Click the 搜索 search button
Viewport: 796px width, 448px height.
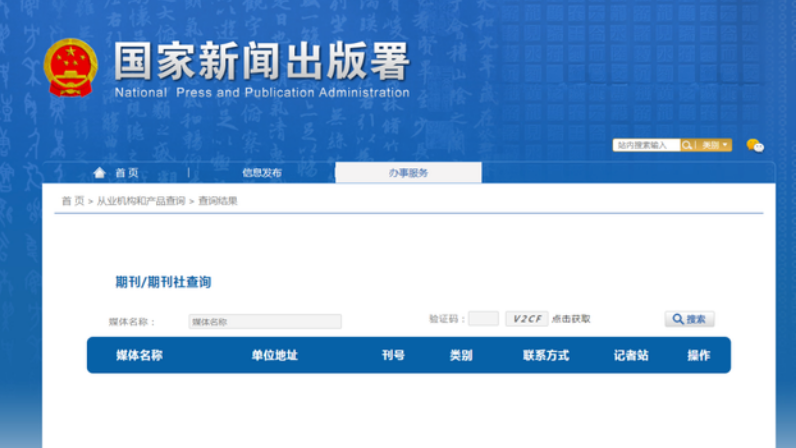pyautogui.click(x=689, y=319)
